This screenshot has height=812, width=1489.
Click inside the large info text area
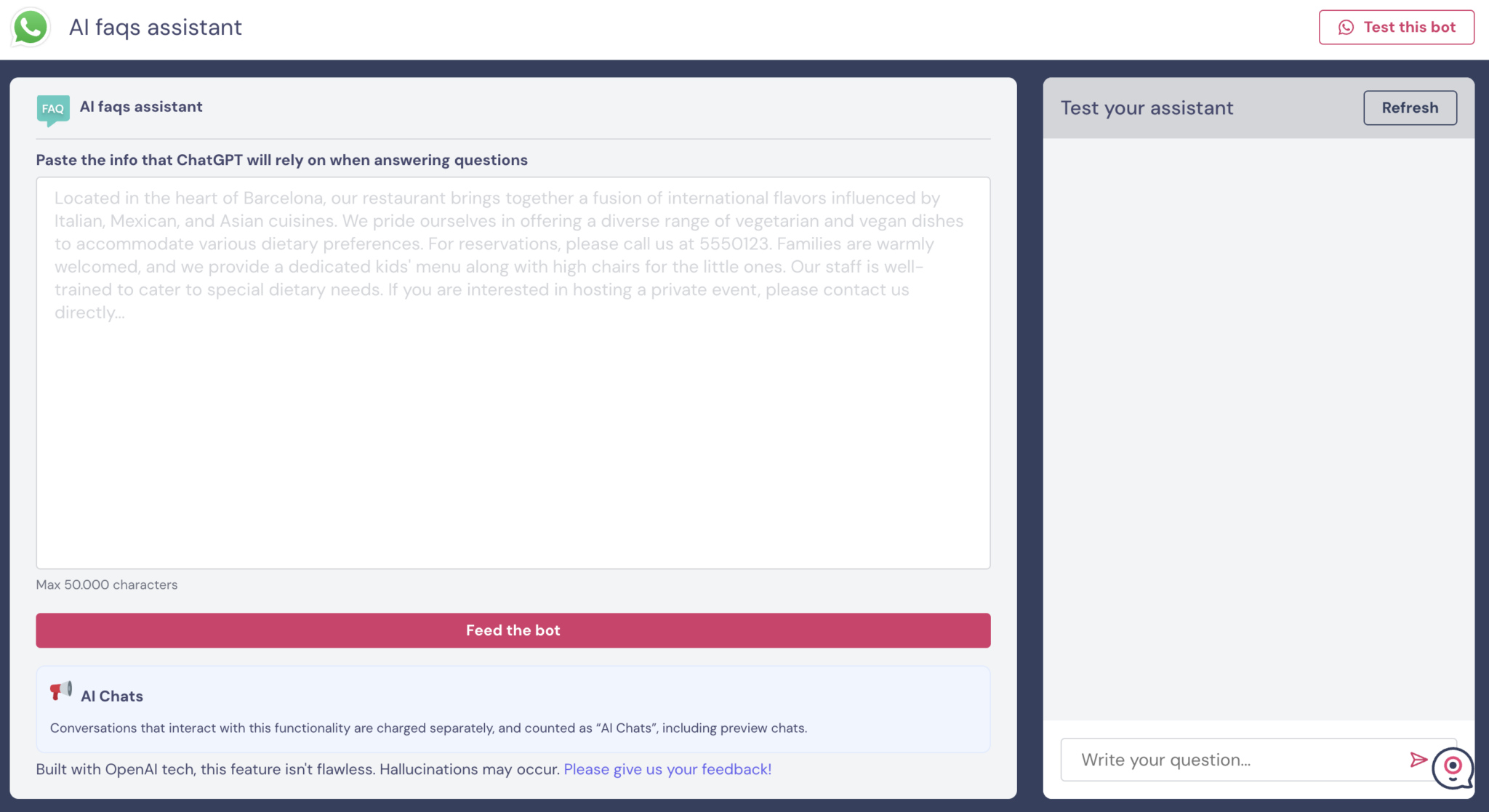tap(513, 373)
